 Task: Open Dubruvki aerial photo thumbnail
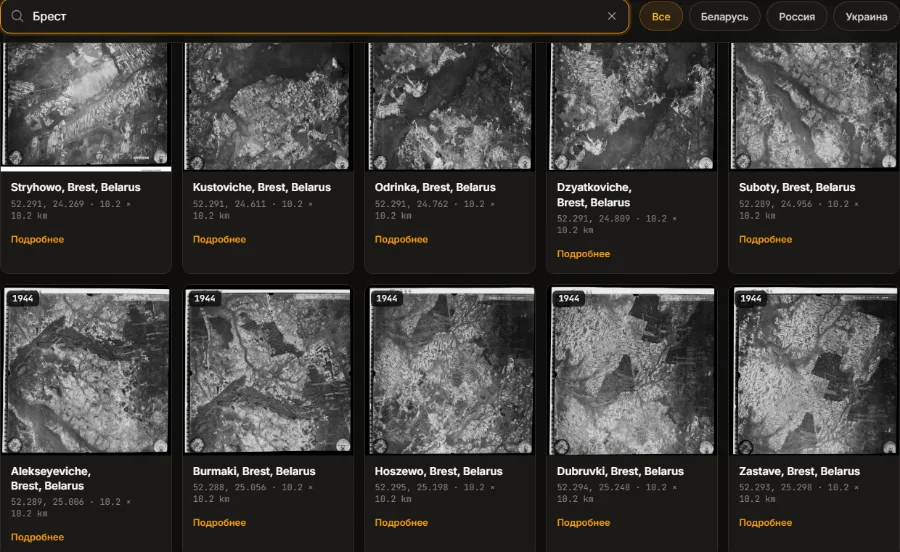[x=632, y=371]
